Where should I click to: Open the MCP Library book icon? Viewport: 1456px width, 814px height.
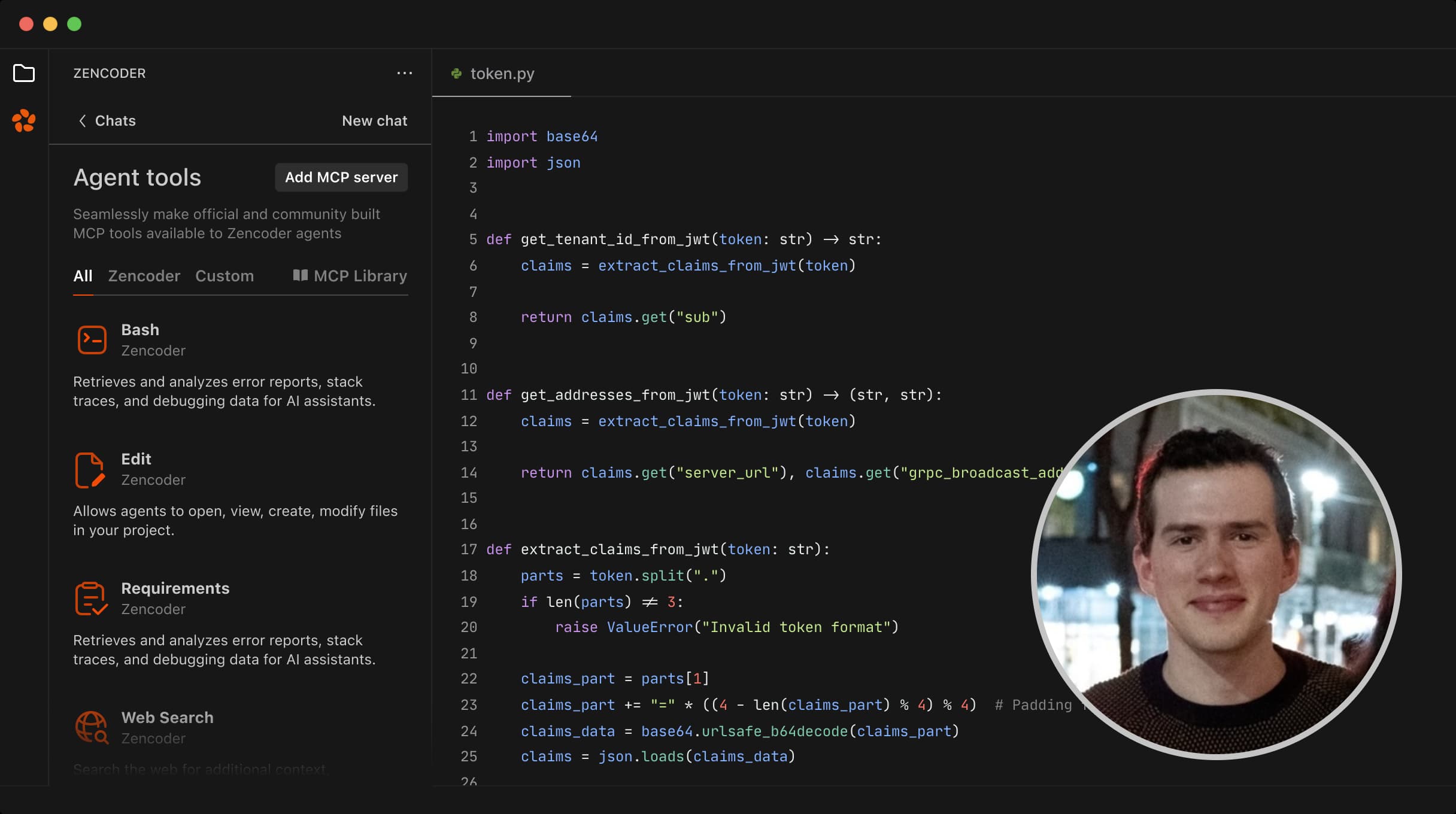tap(300, 275)
